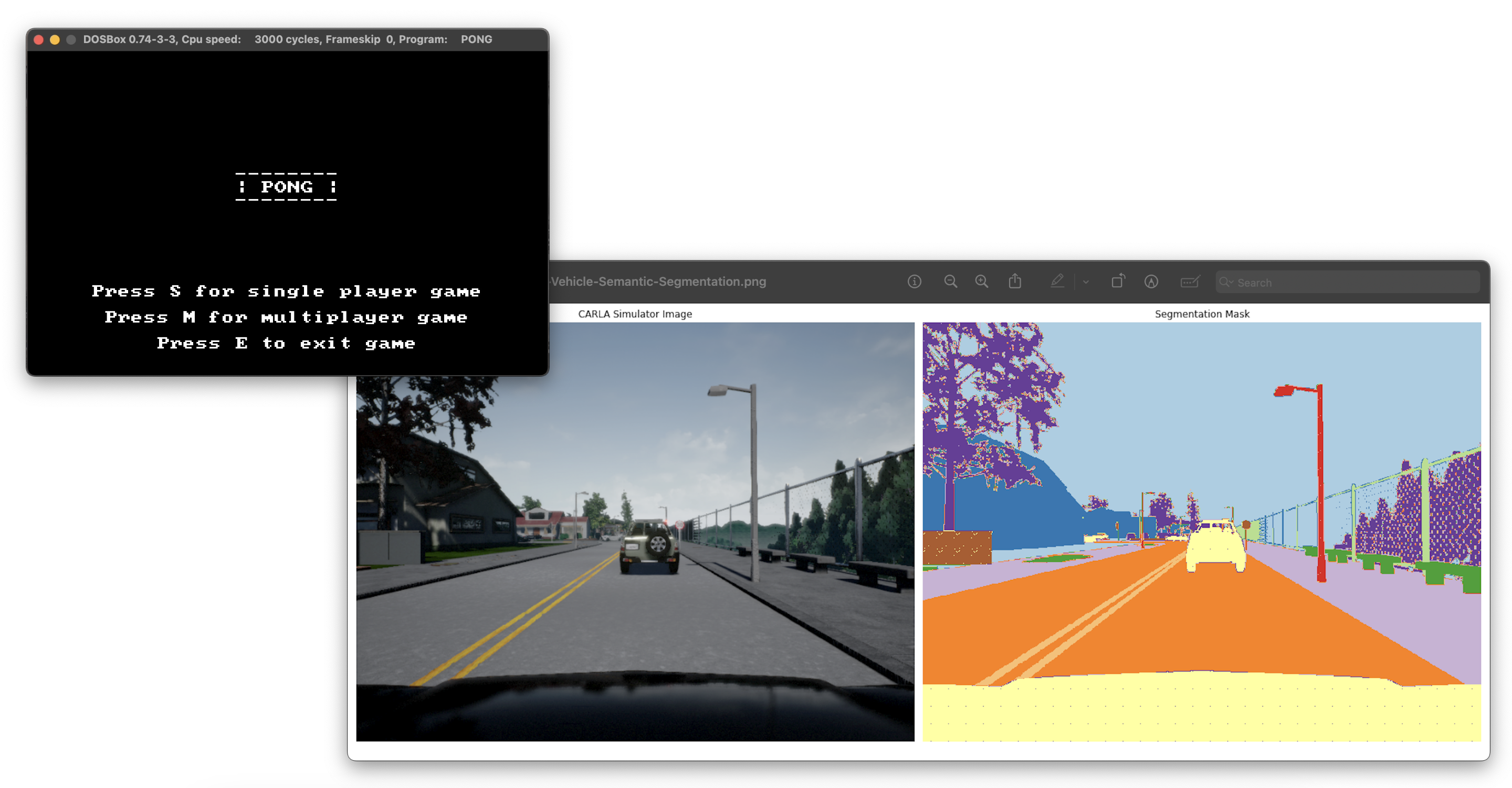Open the Share menu in Preview
1512x788 pixels.
[1015, 282]
